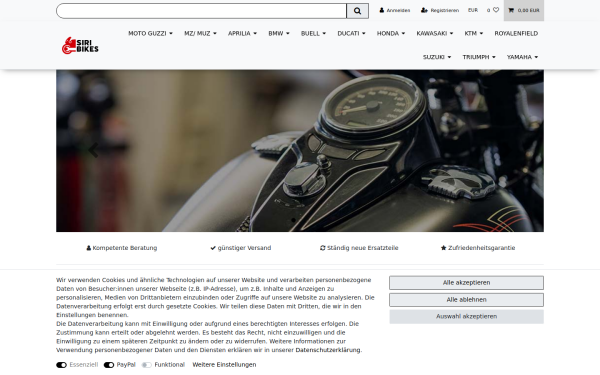Click günstiger Versand text

coord(244,248)
